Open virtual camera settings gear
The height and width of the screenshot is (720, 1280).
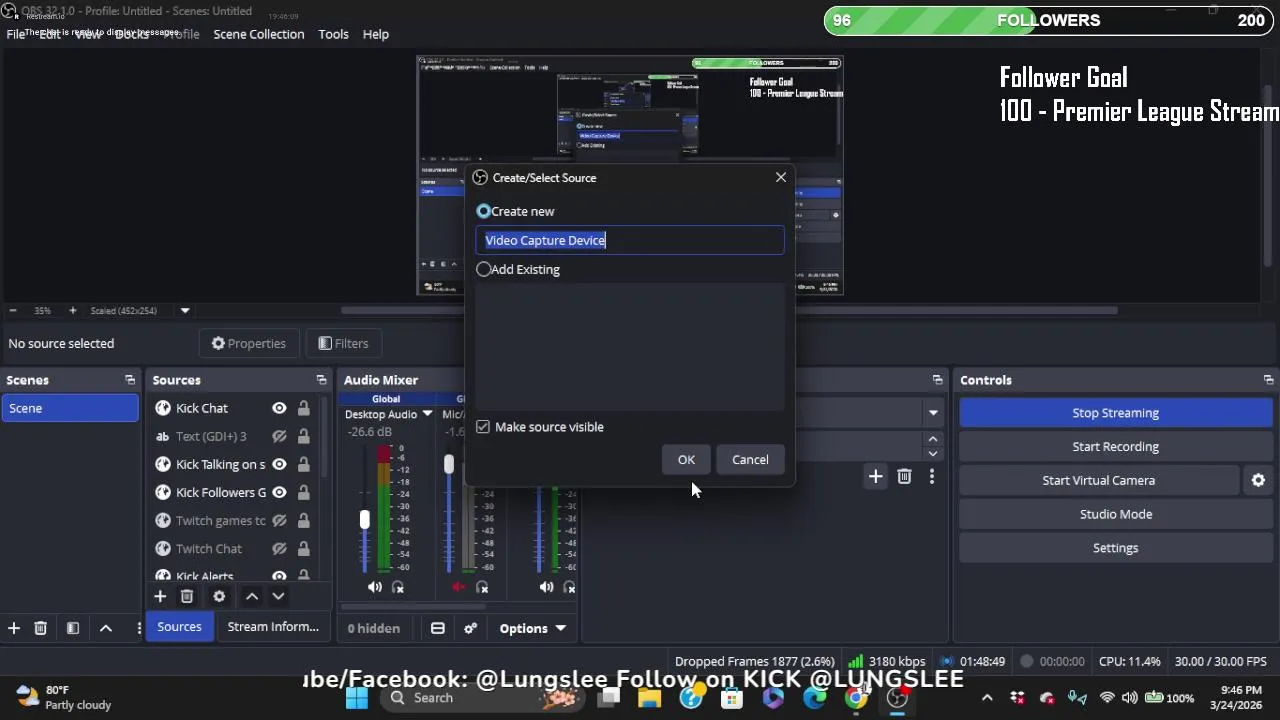pos(1258,480)
